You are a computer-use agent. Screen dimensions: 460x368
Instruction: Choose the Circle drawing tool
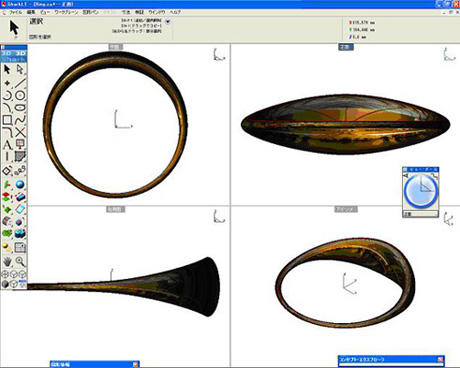20,96
